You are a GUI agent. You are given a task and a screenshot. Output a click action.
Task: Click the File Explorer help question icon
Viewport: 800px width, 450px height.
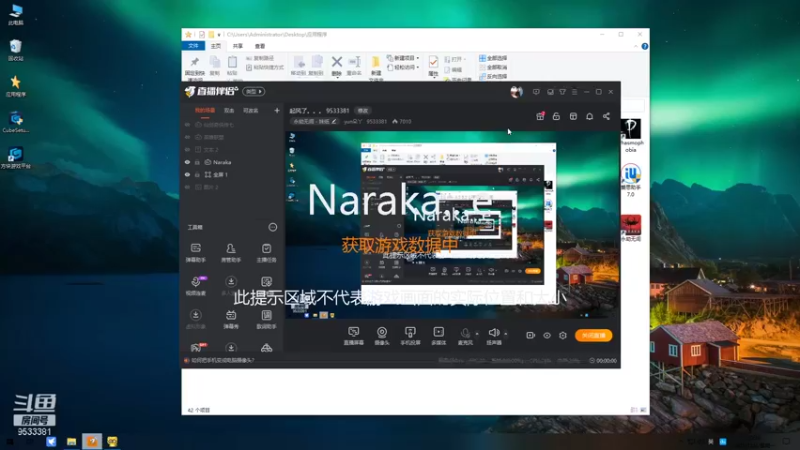(x=645, y=46)
